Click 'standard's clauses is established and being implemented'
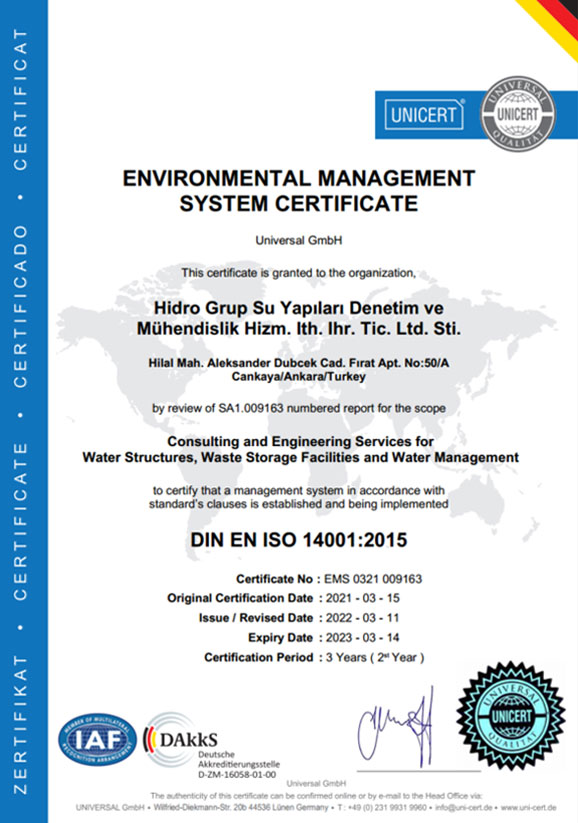578x823 pixels. click(x=299, y=504)
